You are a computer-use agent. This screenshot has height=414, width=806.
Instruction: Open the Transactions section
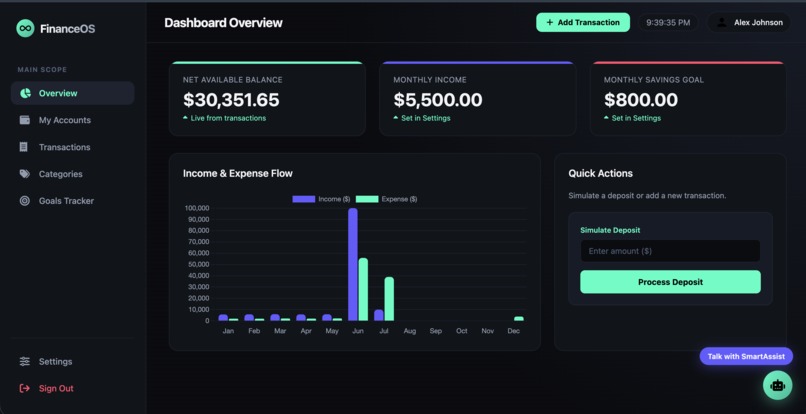click(x=72, y=147)
